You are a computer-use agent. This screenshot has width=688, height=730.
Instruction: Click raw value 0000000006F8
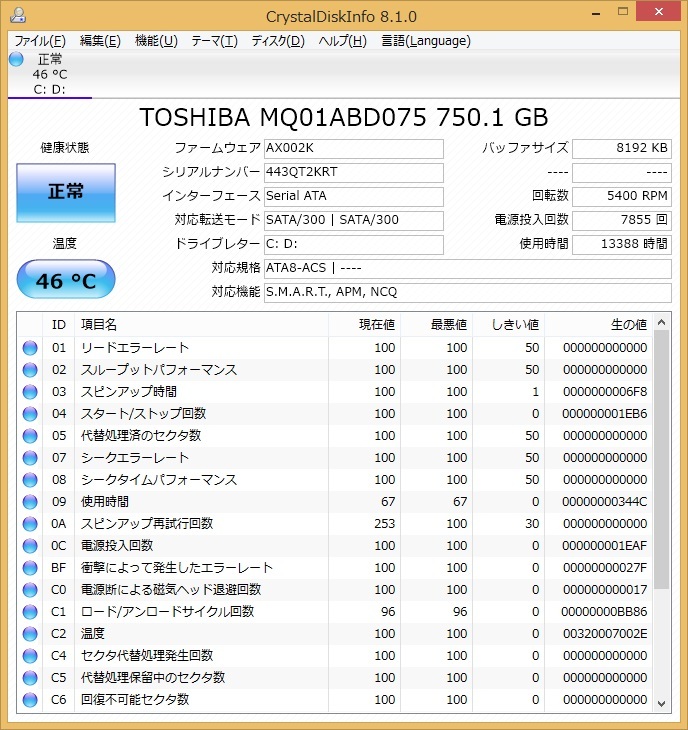[605, 392]
